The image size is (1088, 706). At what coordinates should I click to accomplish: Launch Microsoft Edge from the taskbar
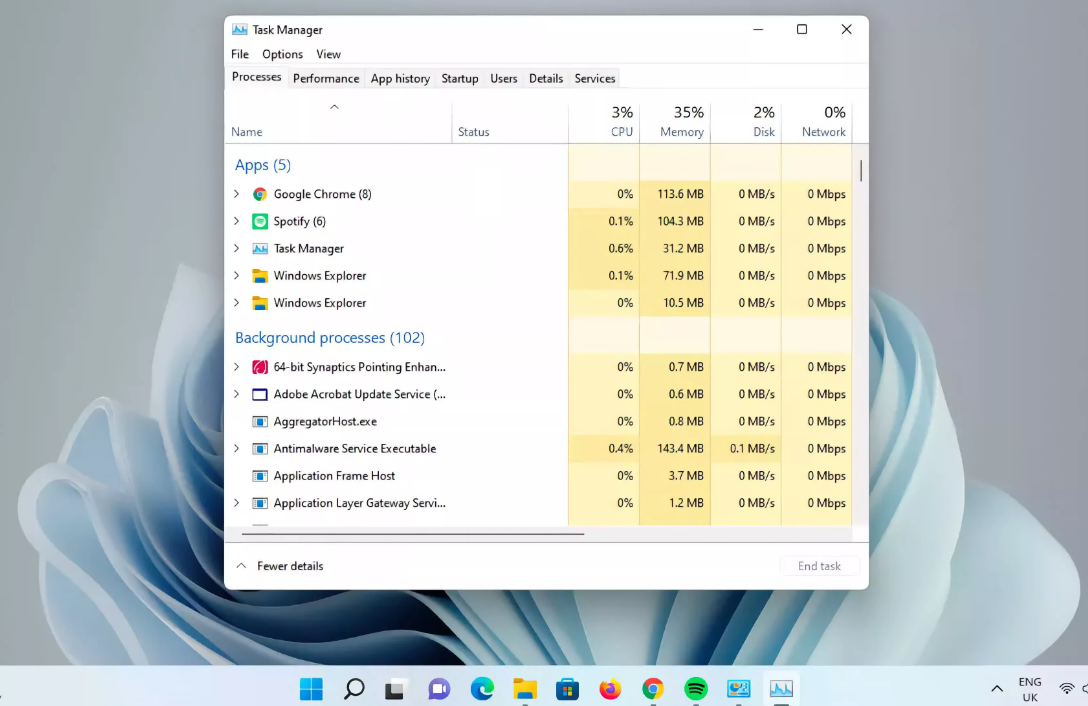(482, 689)
